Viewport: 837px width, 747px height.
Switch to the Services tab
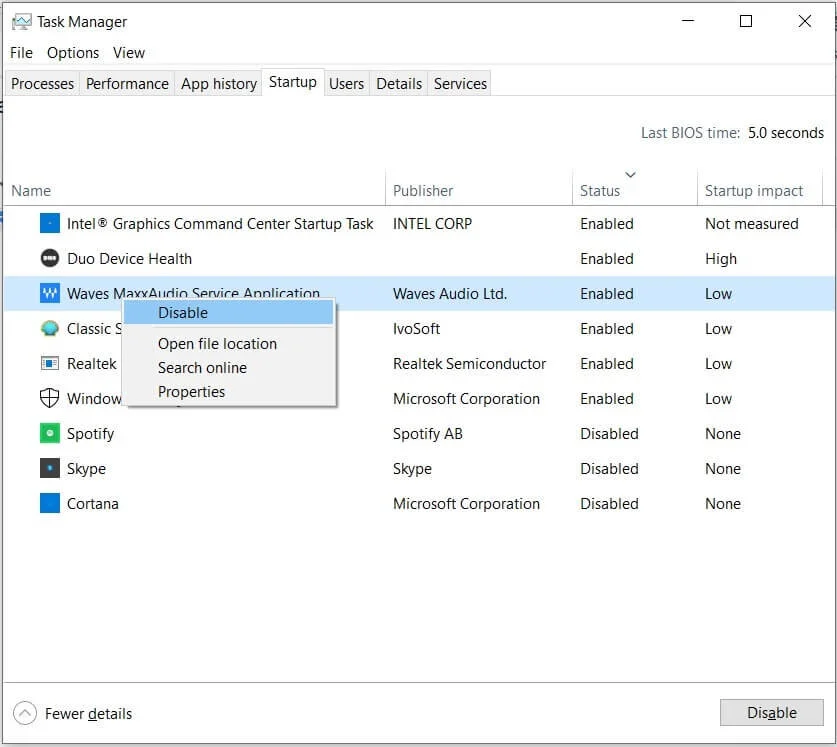(x=459, y=84)
